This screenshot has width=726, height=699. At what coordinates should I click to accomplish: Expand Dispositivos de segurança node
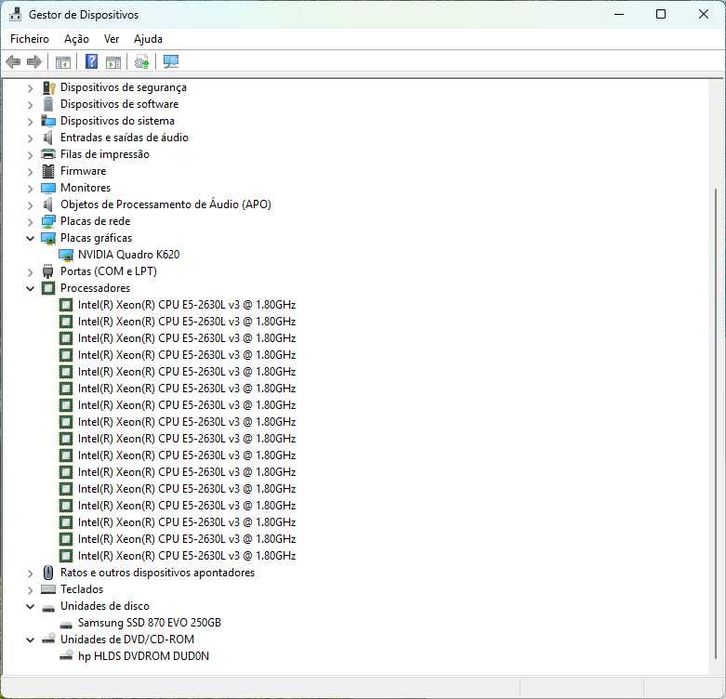30,88
